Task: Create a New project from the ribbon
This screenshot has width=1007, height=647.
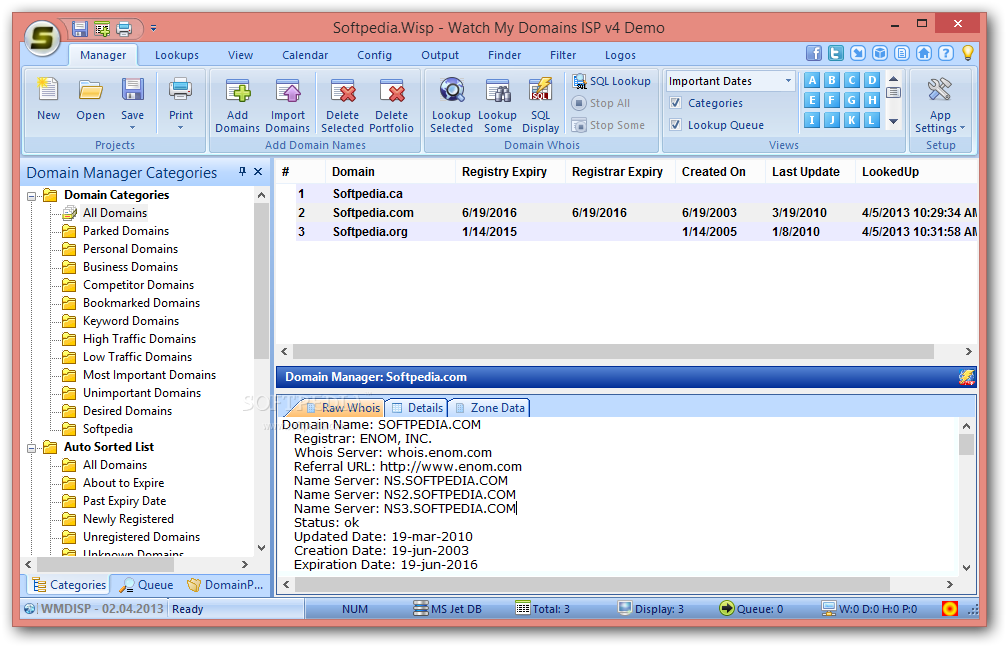Action: point(48,99)
